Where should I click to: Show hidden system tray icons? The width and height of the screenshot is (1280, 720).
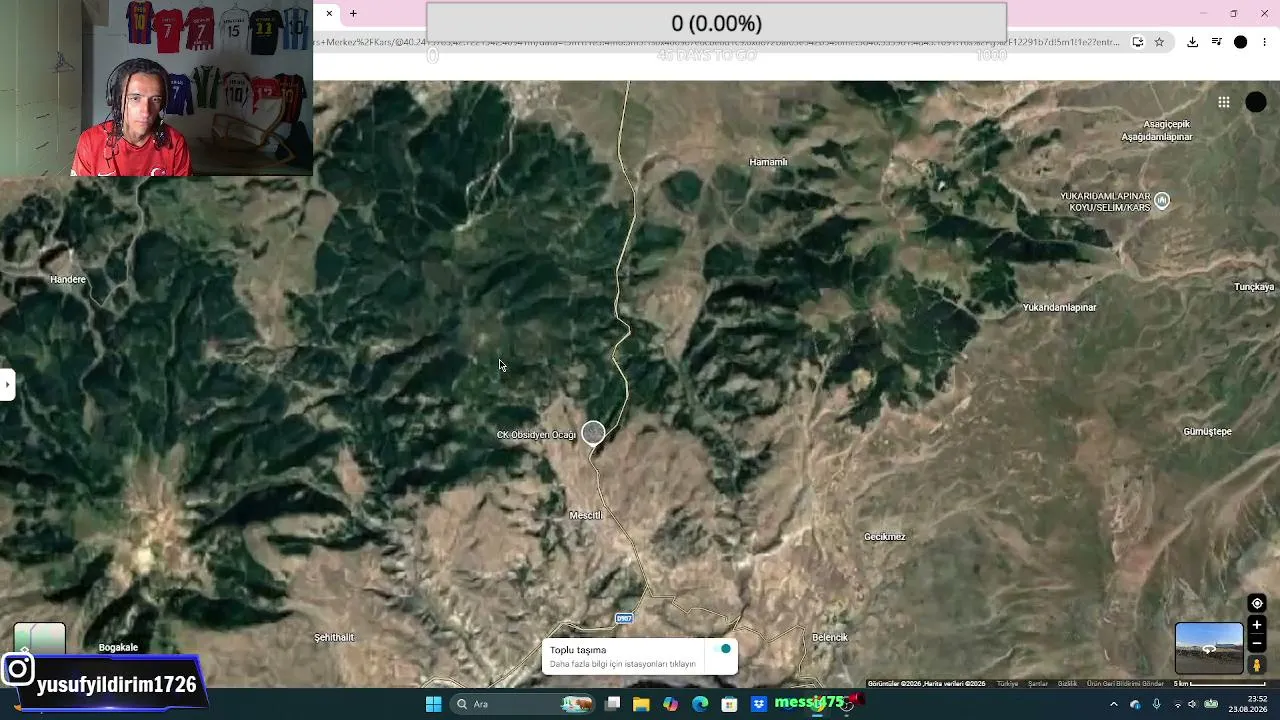point(1114,704)
